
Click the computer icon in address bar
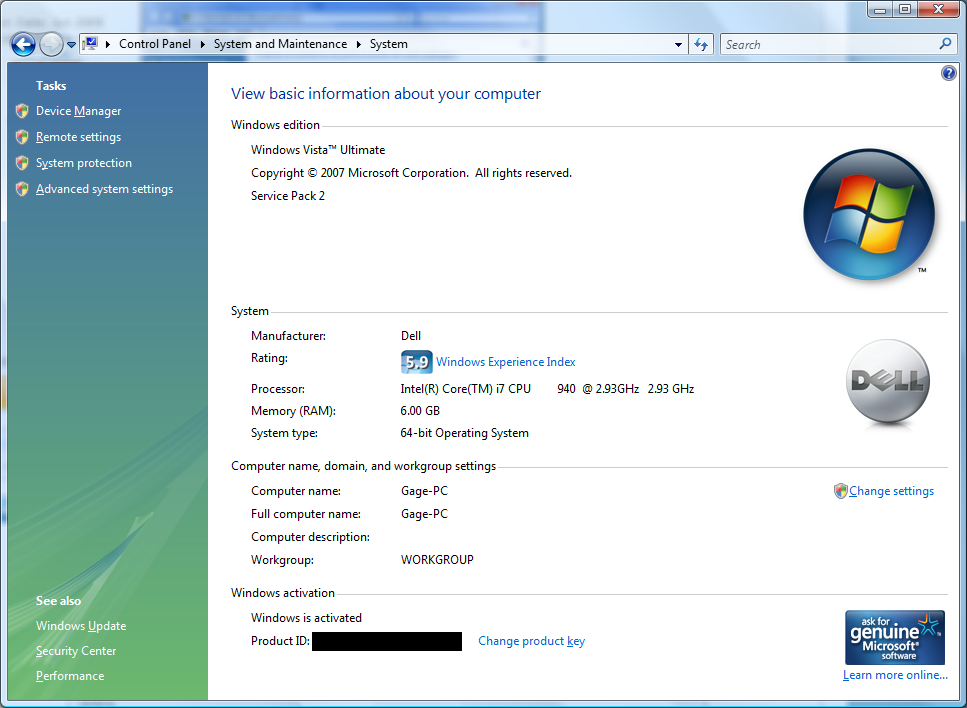coord(91,44)
